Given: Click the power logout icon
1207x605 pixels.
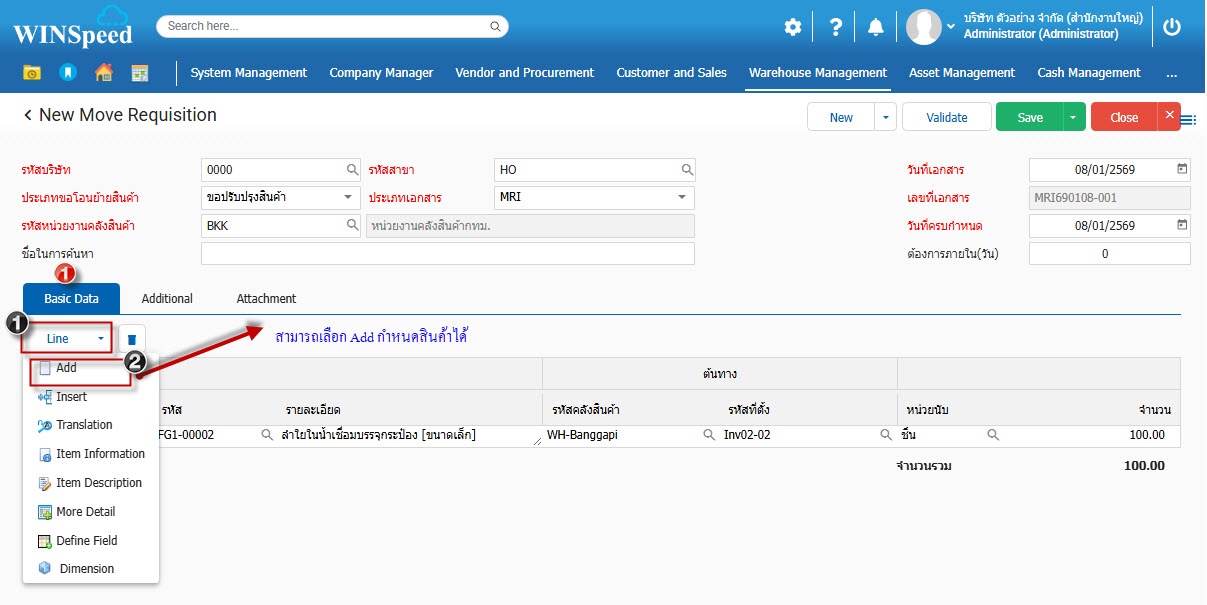Looking at the screenshot, I should 1172,27.
